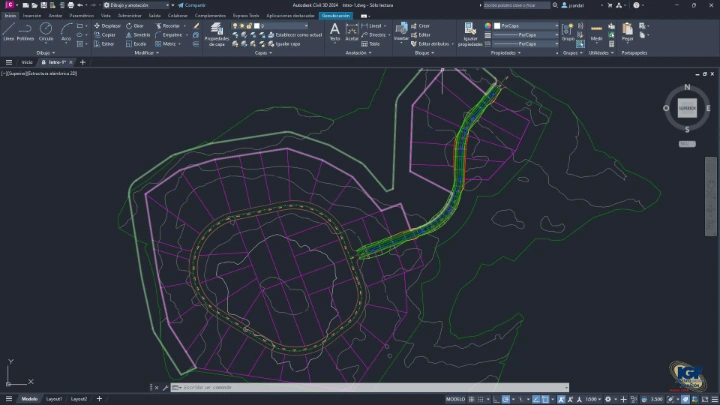Toggle clean screen in status bar

point(705,399)
